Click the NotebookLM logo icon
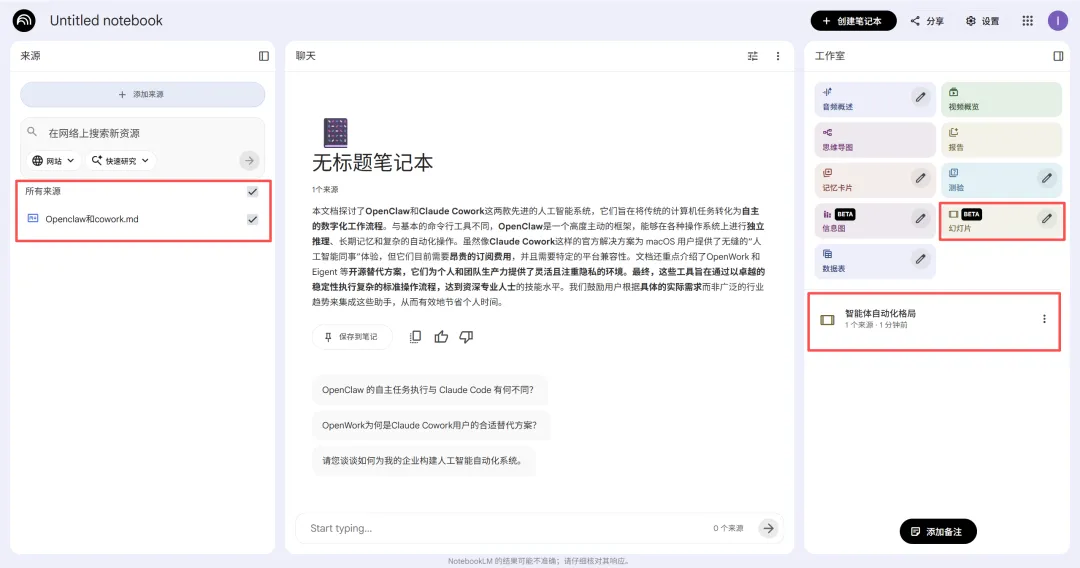Screen dimensions: 1080x568 click(24, 21)
